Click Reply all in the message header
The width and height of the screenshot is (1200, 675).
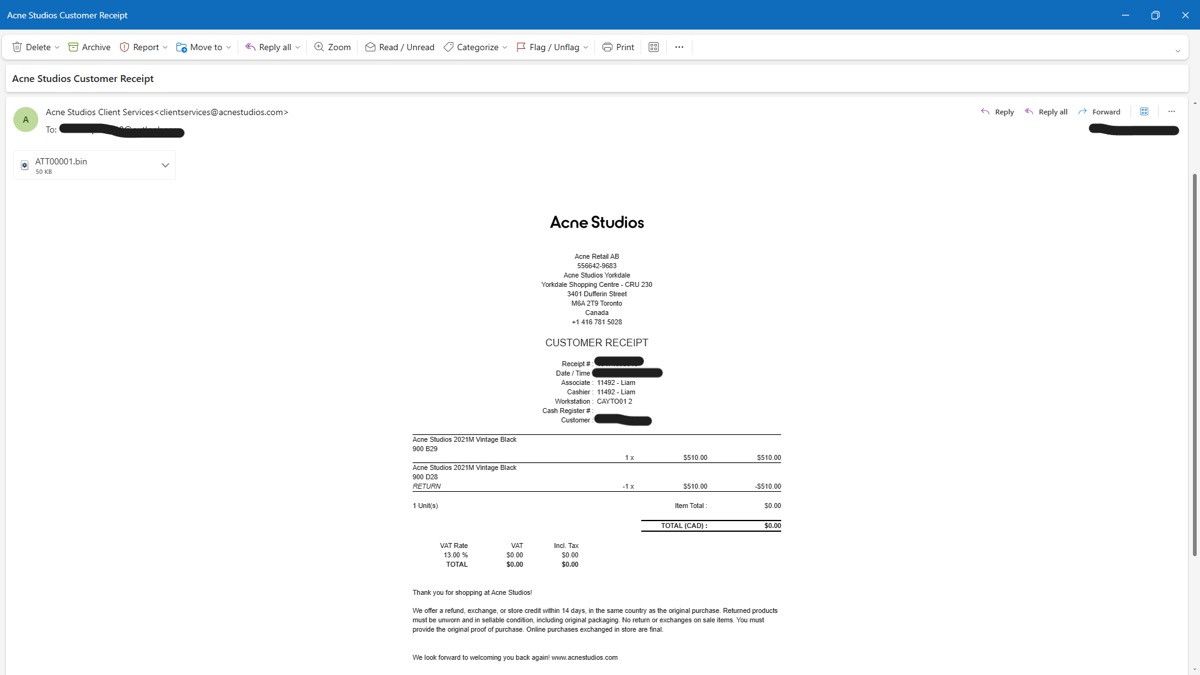click(x=1046, y=112)
